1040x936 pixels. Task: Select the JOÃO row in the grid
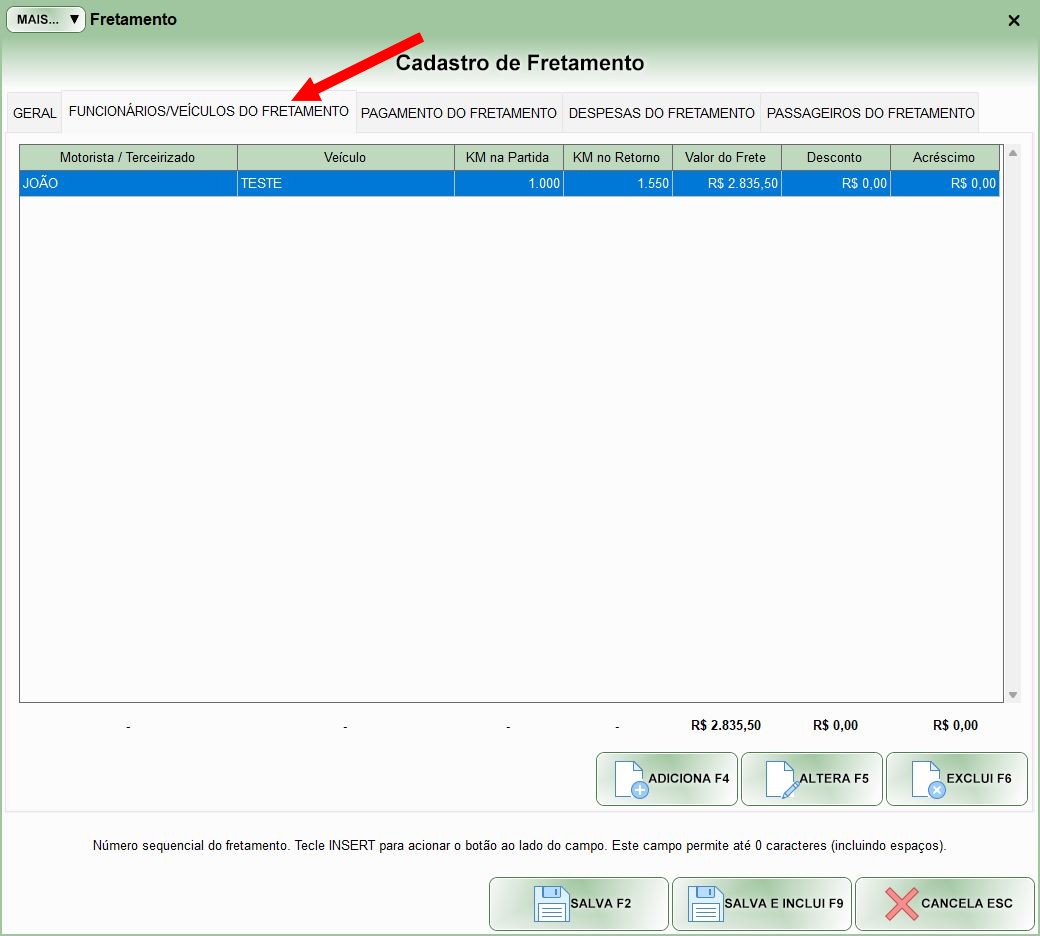128,184
